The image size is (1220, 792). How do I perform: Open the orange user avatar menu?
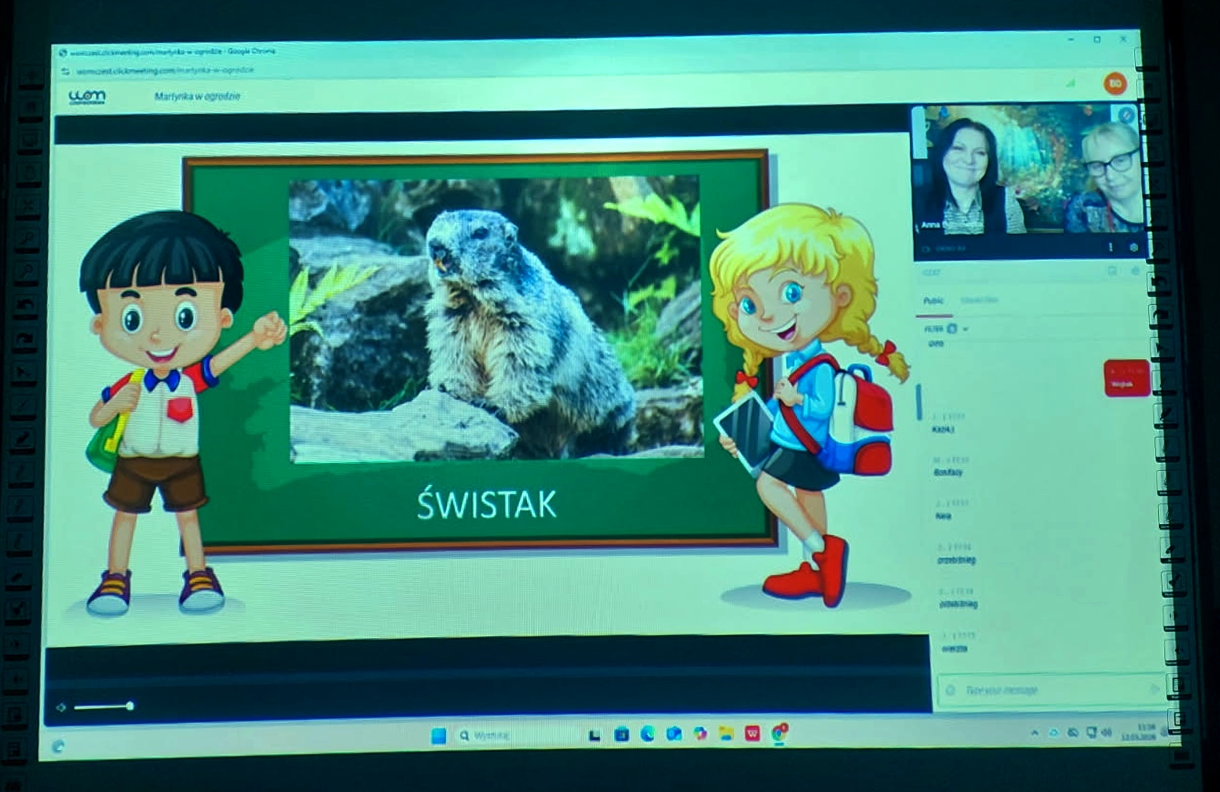tap(1115, 84)
